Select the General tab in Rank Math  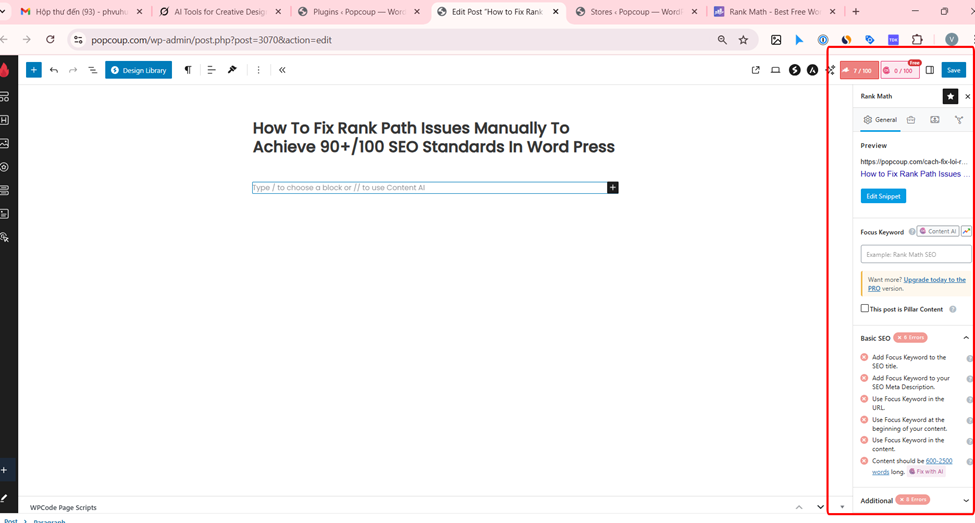880,120
